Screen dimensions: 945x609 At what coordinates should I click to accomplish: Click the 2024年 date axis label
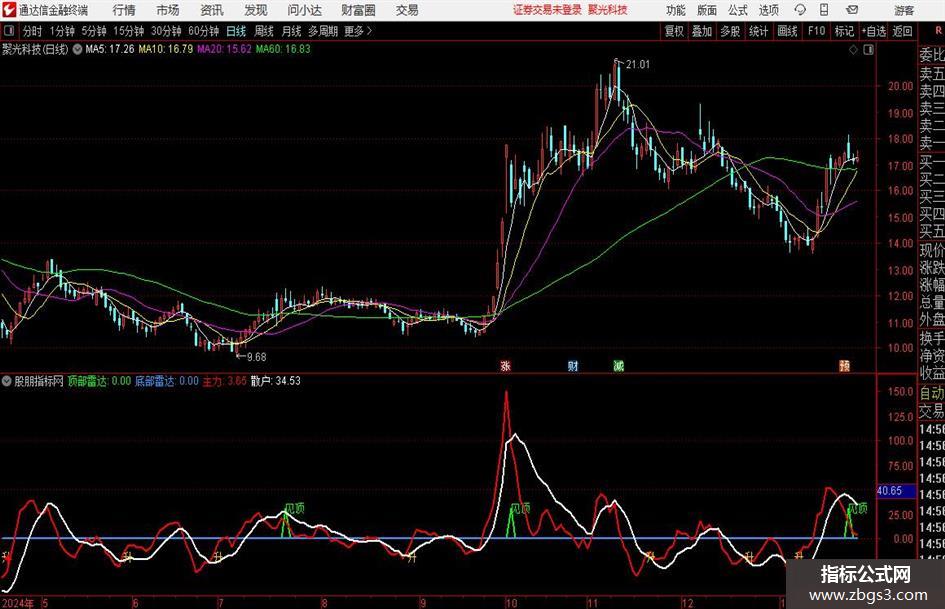tap(18, 603)
